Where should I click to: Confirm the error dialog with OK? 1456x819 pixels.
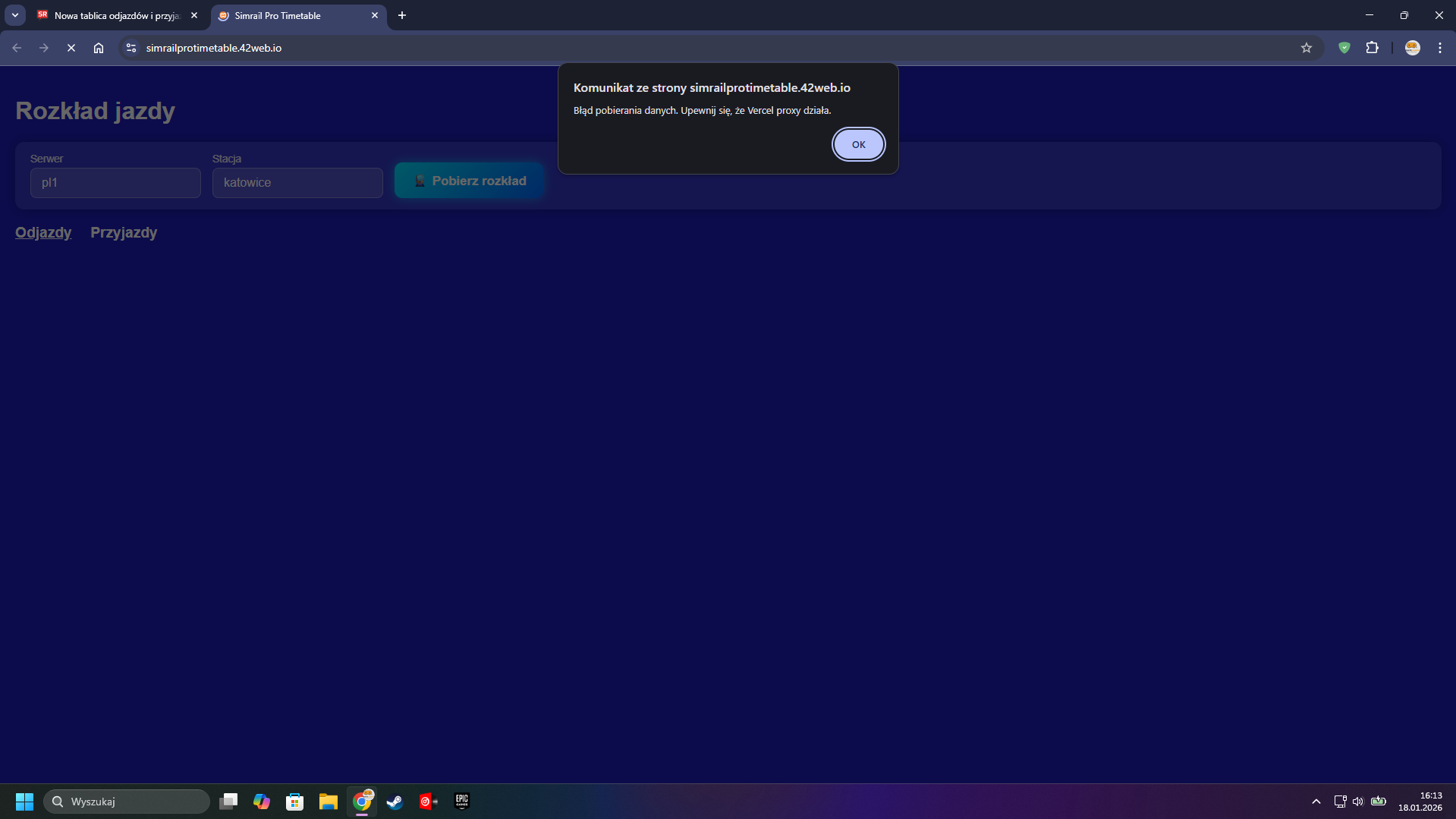click(x=858, y=144)
